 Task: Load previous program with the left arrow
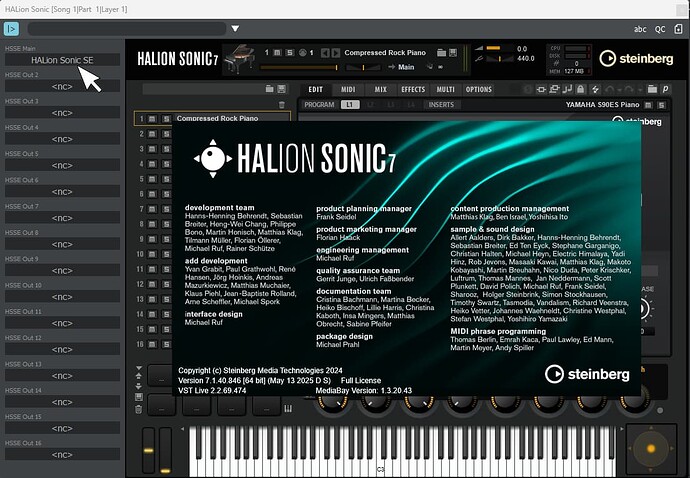pyautogui.click(x=325, y=53)
